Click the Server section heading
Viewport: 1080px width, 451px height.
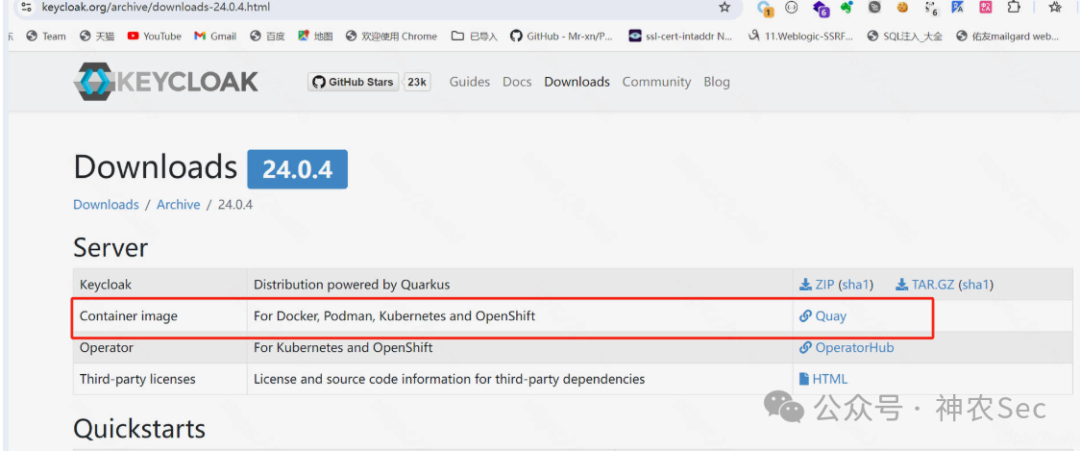point(110,247)
